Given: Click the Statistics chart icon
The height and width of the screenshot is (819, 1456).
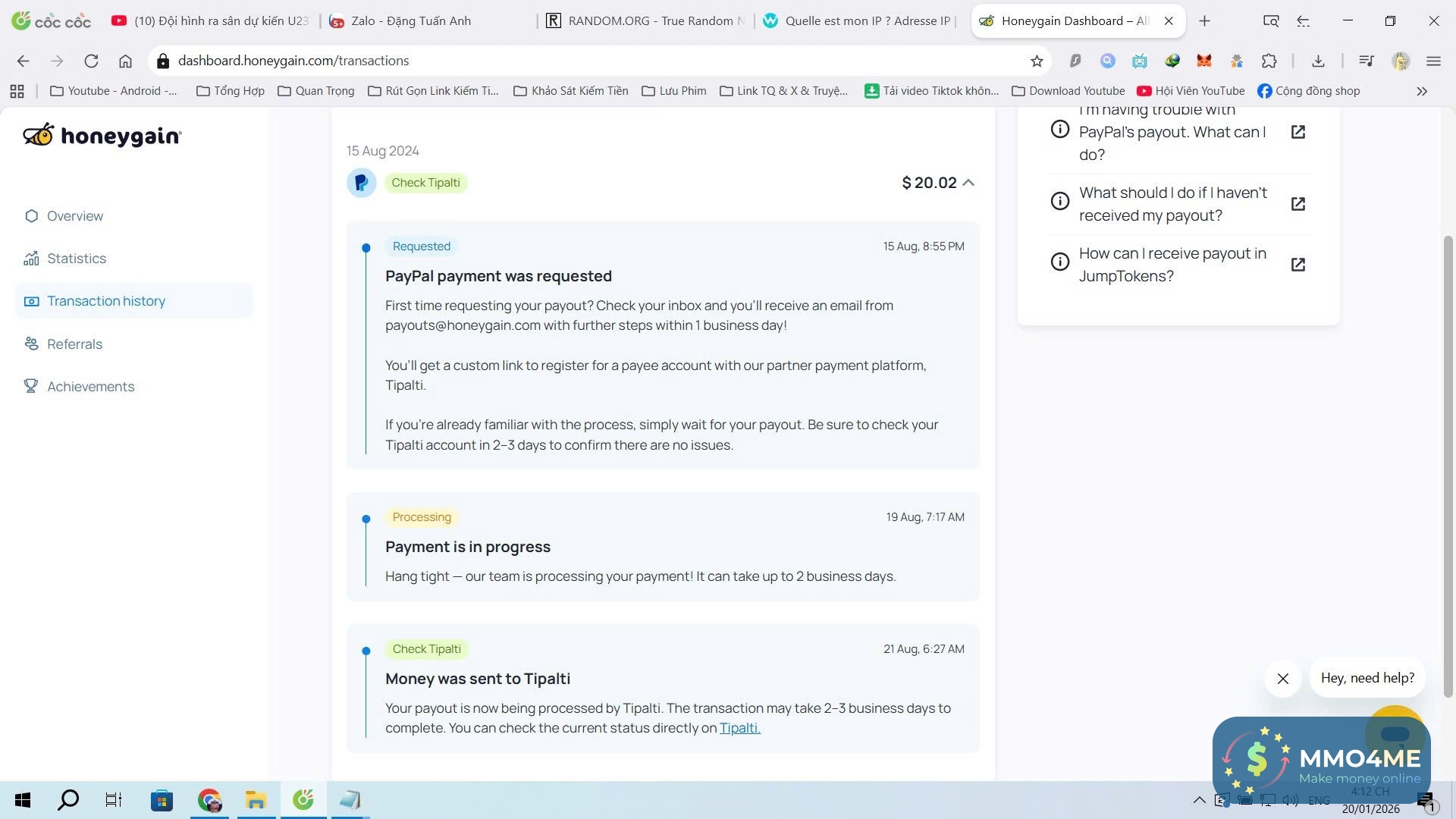Looking at the screenshot, I should (31, 259).
